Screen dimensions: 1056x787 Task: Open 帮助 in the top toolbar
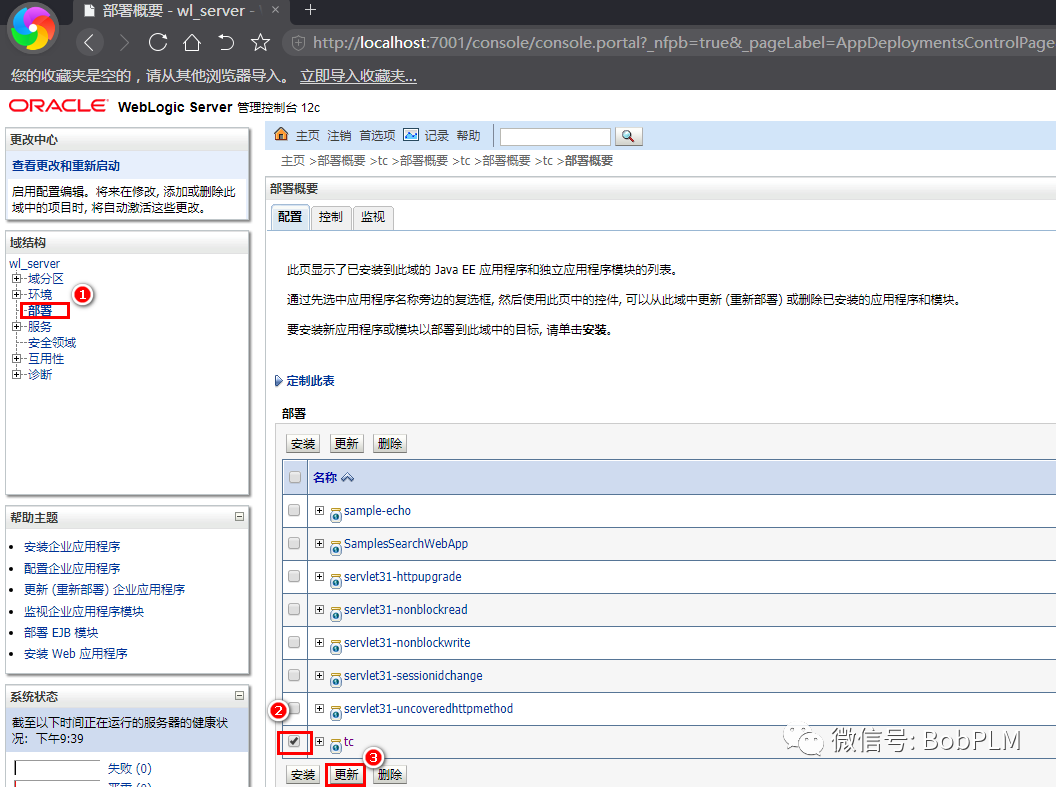point(468,135)
